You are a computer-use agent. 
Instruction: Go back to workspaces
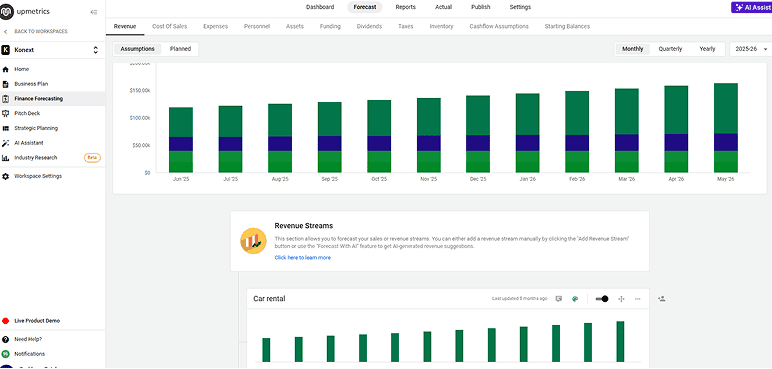coord(35,32)
